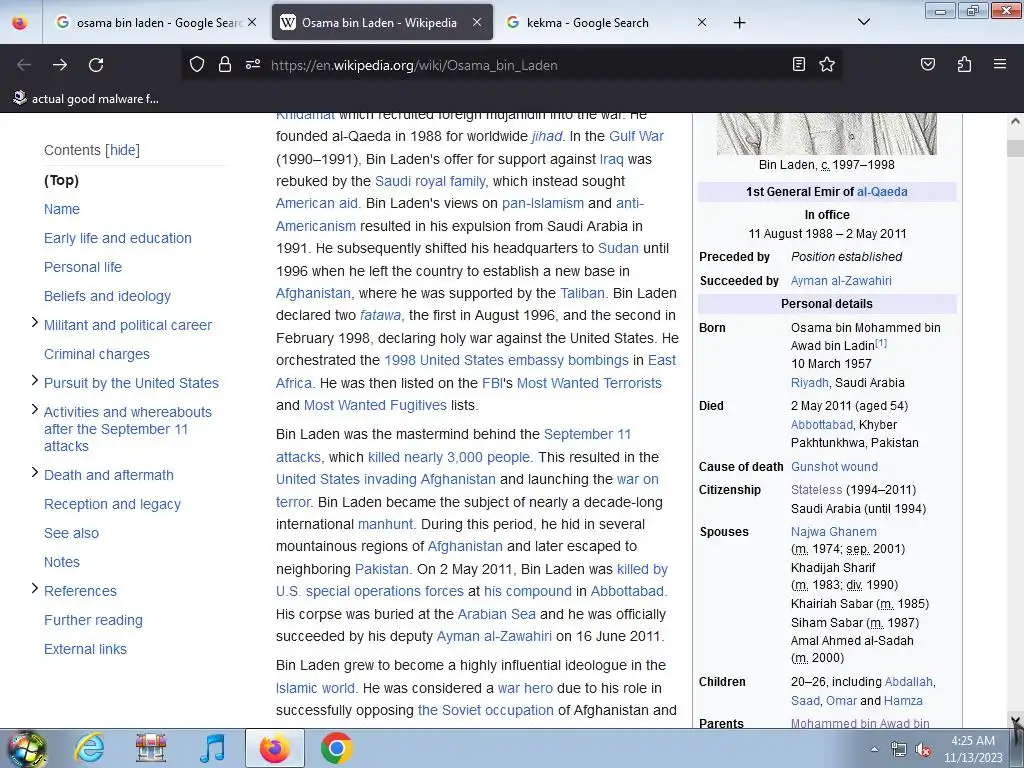
Task: Click the Firefox taskbar button
Action: (274, 748)
